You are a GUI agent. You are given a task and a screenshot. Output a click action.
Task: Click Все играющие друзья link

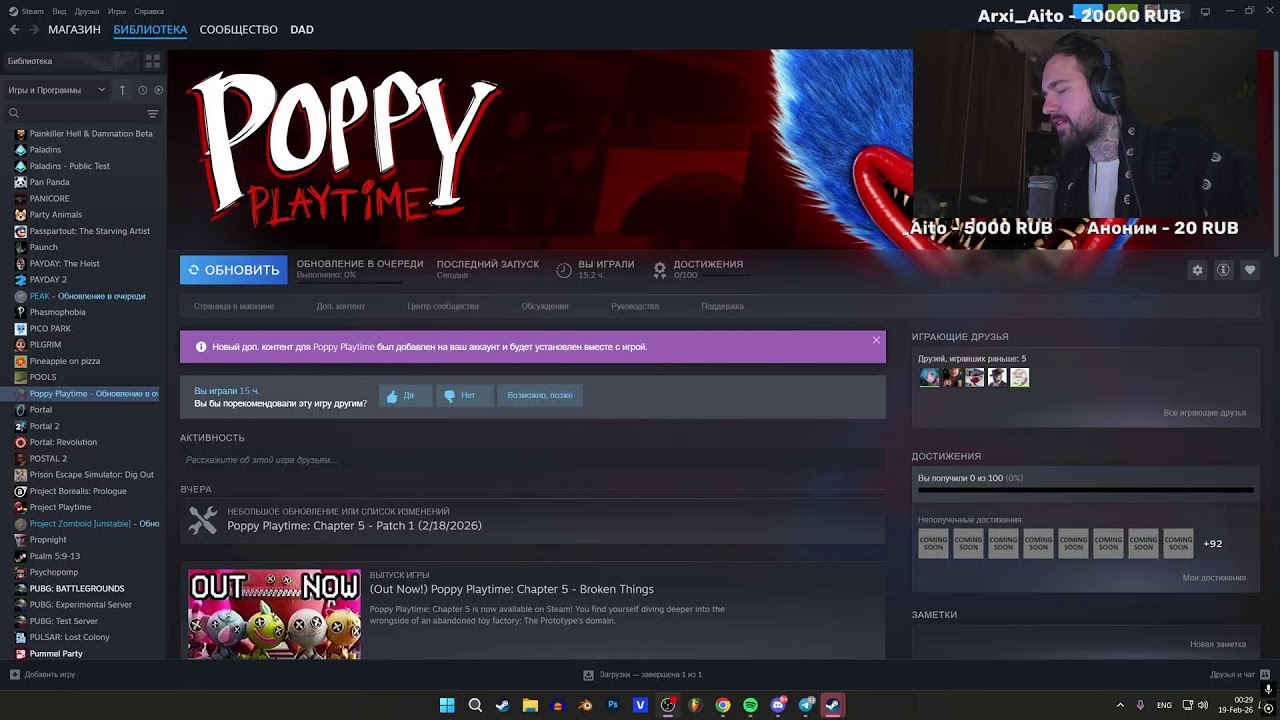(x=1204, y=413)
